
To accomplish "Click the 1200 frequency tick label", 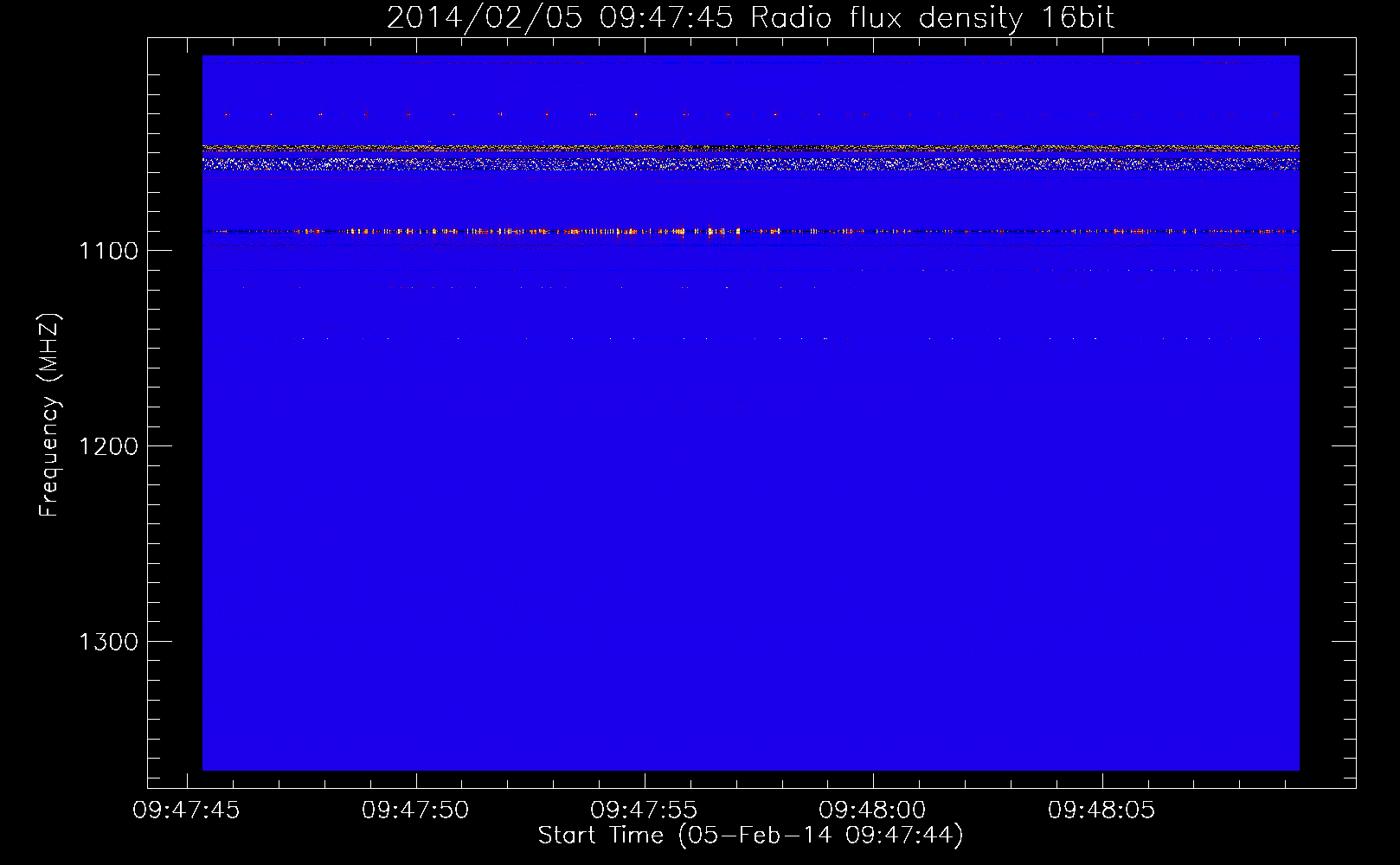I will point(109,446).
